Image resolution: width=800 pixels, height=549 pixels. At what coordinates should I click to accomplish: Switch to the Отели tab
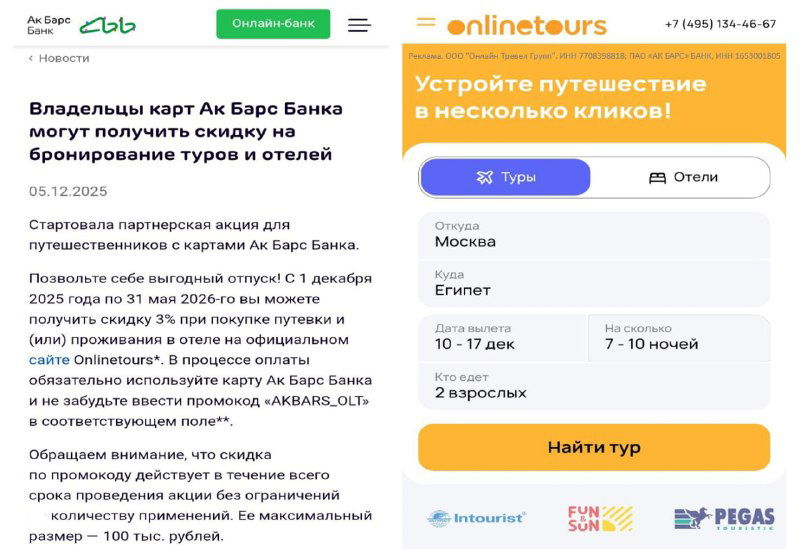click(682, 178)
